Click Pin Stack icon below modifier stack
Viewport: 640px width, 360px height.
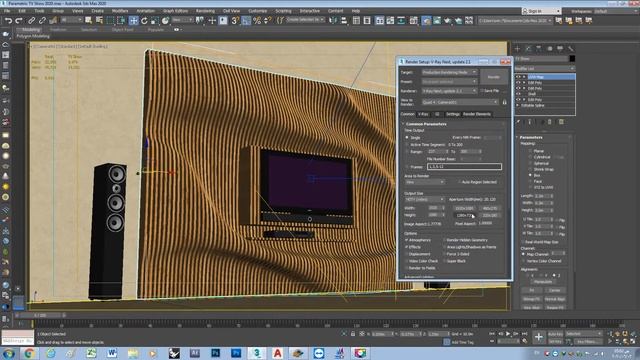coord(518,122)
